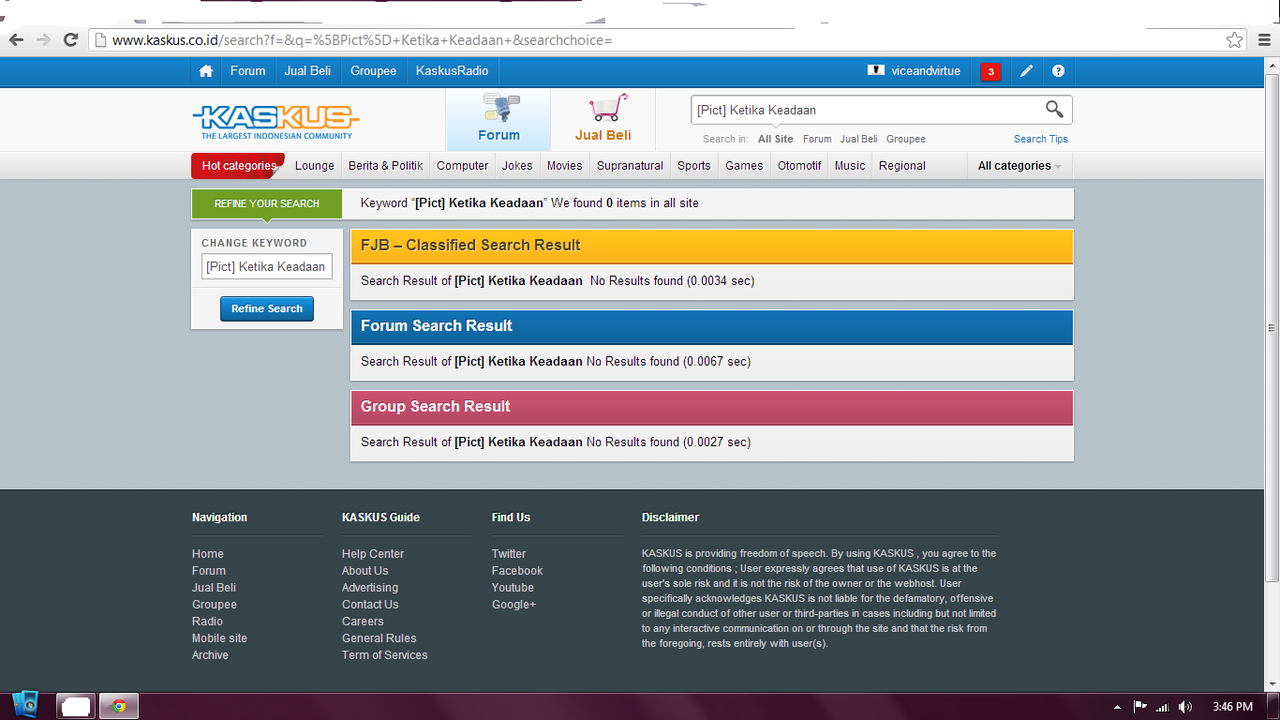
Task: Open the Music category
Action: pos(850,166)
